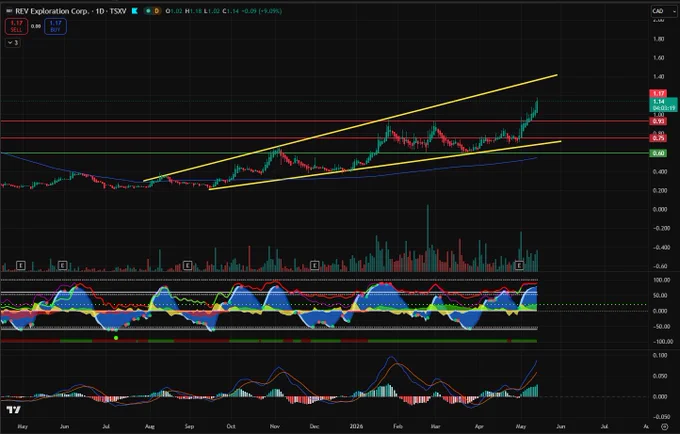Click the 100.00 oscillator scale label
680x434 pixels.
(661, 280)
